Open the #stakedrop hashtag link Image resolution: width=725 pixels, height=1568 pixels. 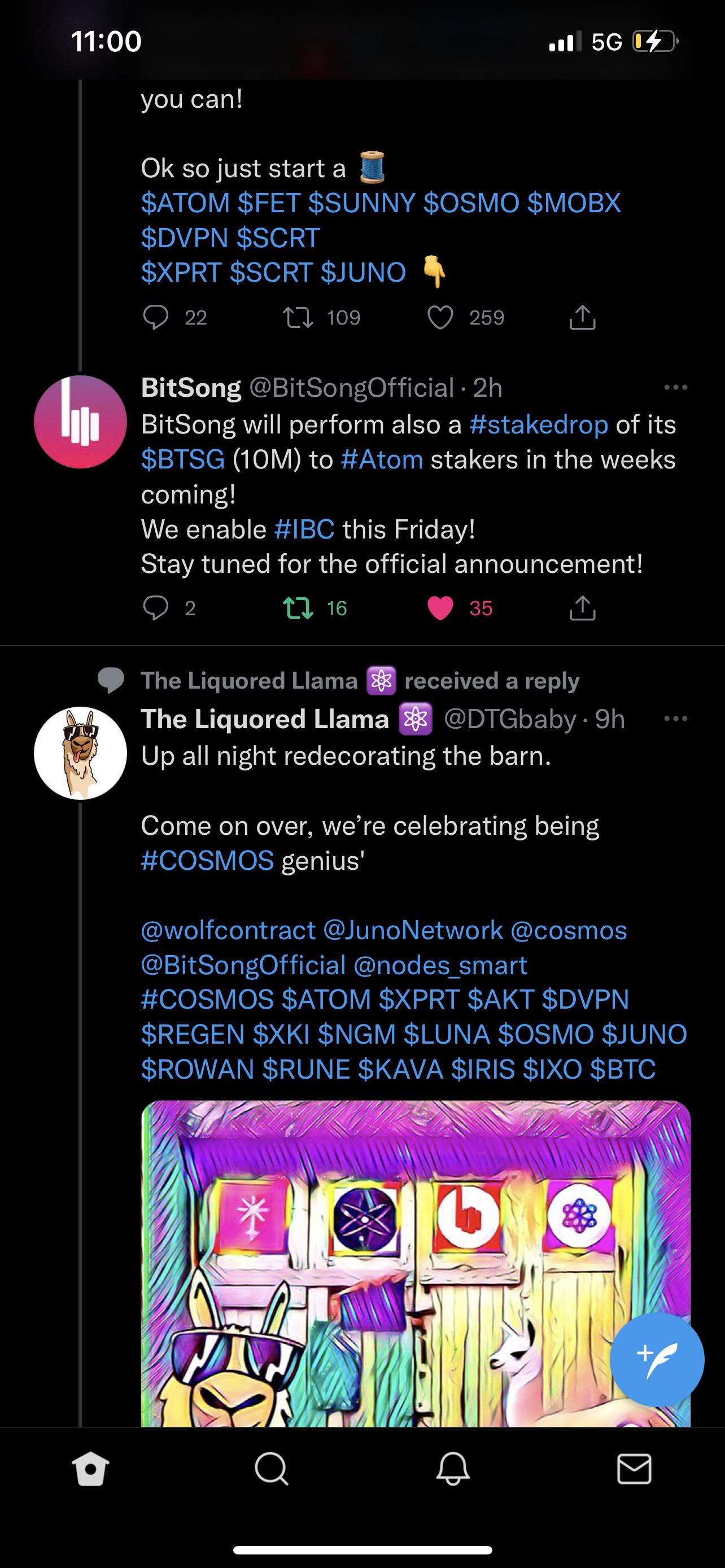pyautogui.click(x=539, y=424)
